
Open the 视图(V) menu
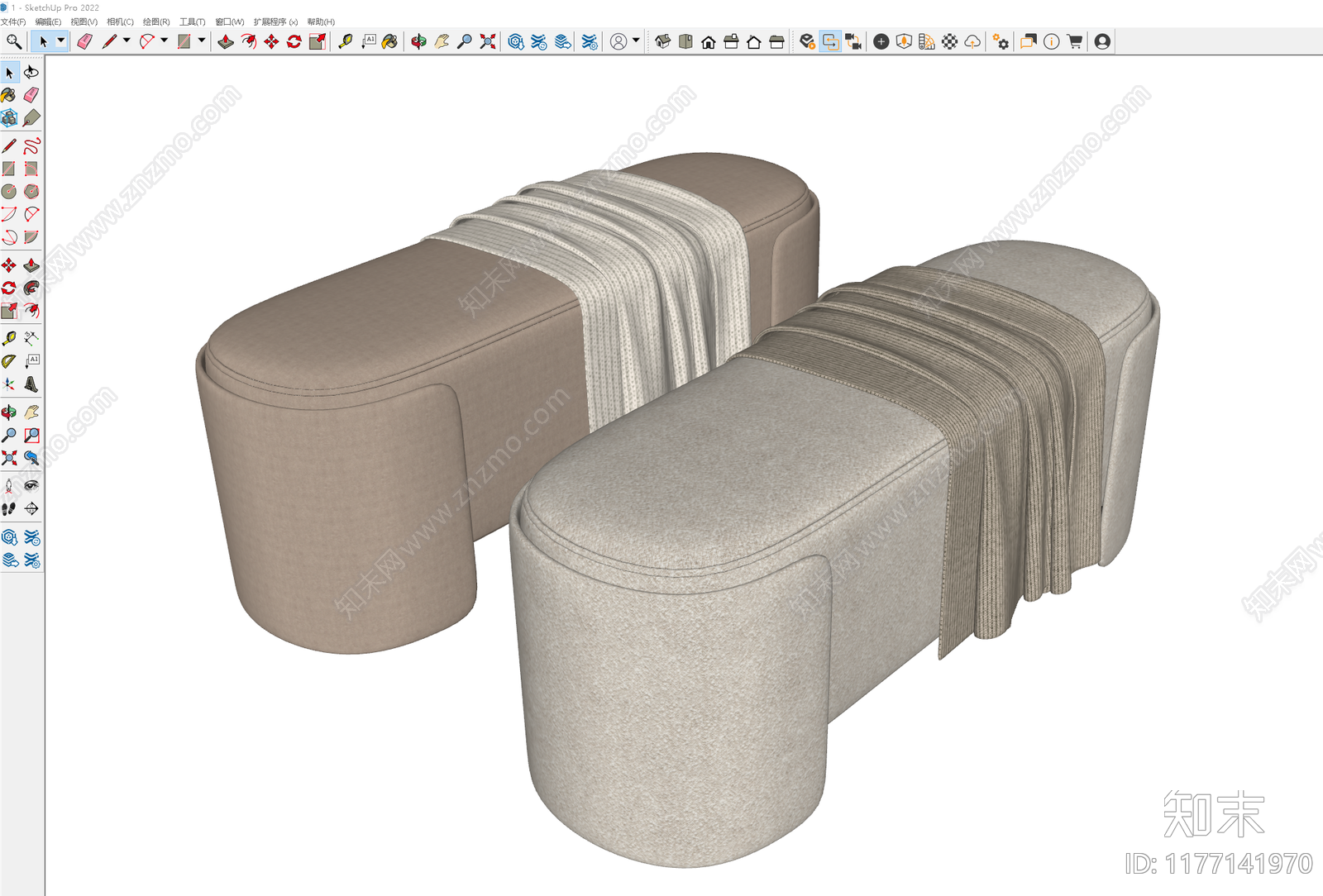[x=84, y=21]
